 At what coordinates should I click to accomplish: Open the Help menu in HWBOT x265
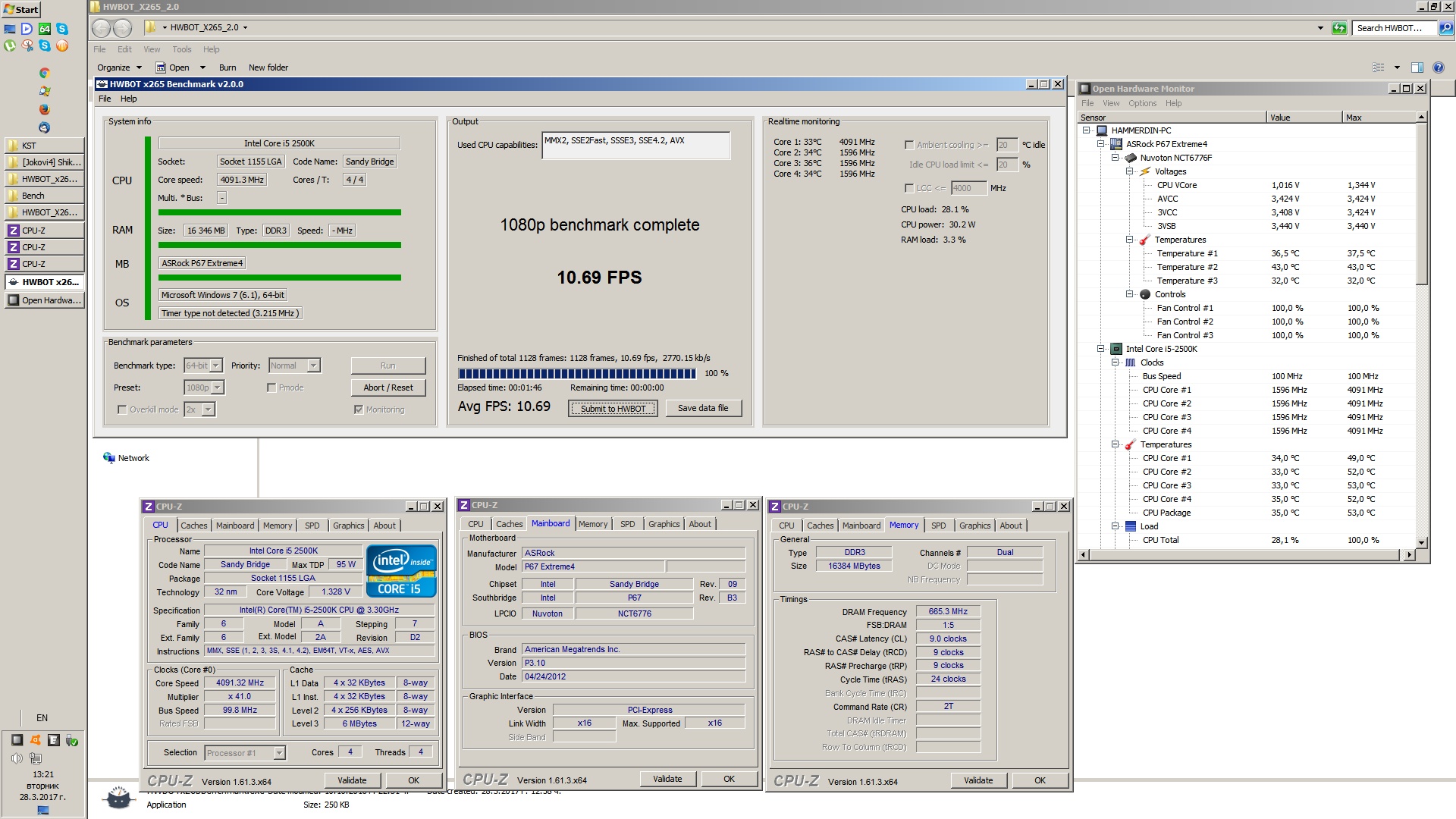click(129, 99)
